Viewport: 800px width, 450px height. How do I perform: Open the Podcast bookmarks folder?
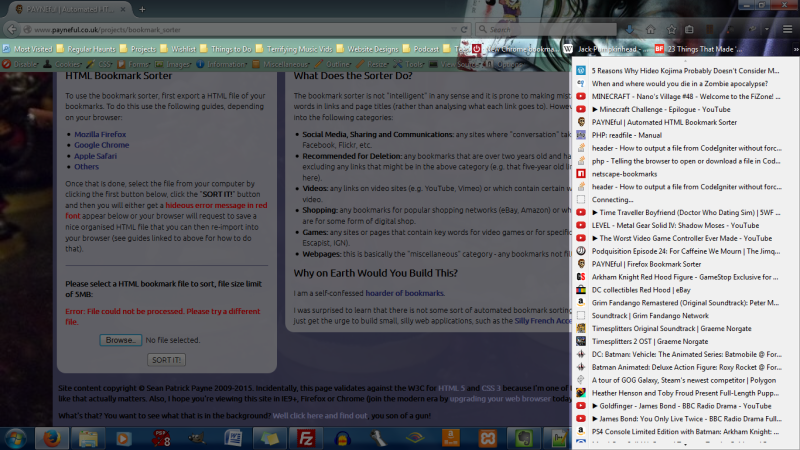[x=421, y=49]
